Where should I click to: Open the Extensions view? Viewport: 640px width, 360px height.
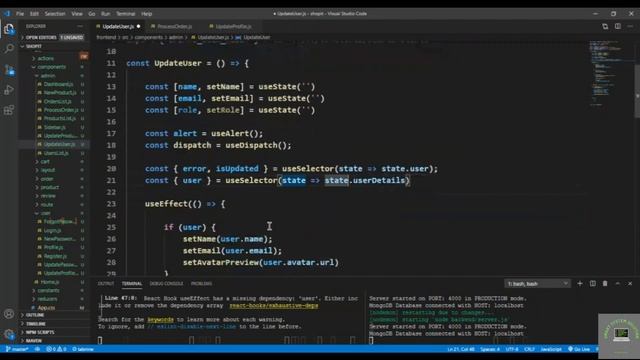[x=9, y=110]
